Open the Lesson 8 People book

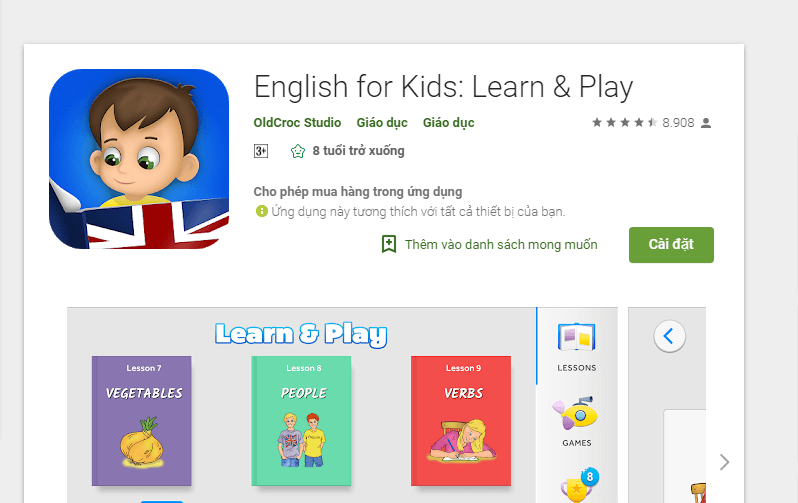point(301,421)
